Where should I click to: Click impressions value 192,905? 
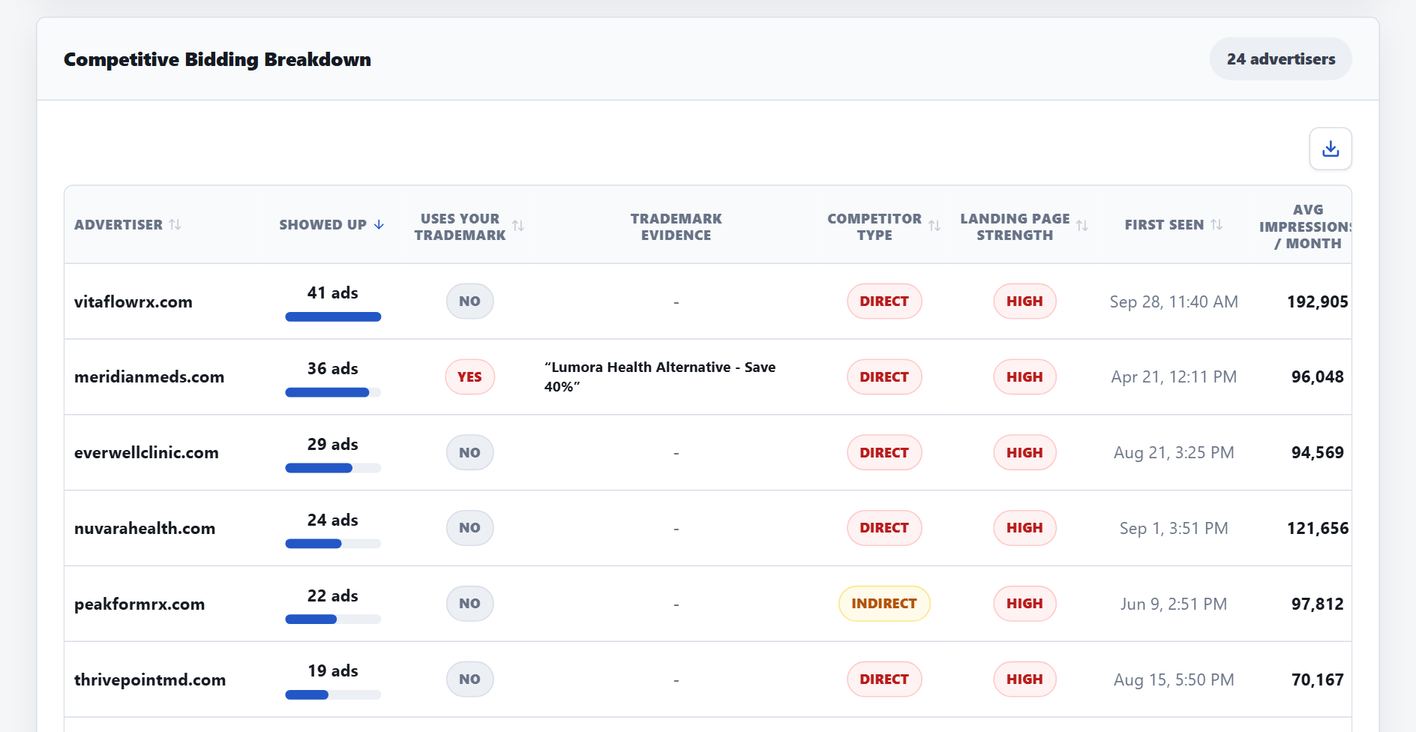[1317, 301]
